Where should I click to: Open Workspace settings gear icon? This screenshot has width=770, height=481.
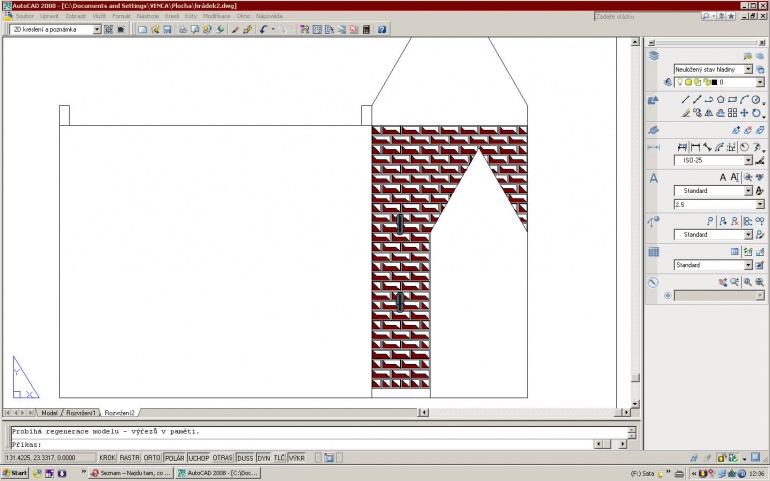coord(109,29)
